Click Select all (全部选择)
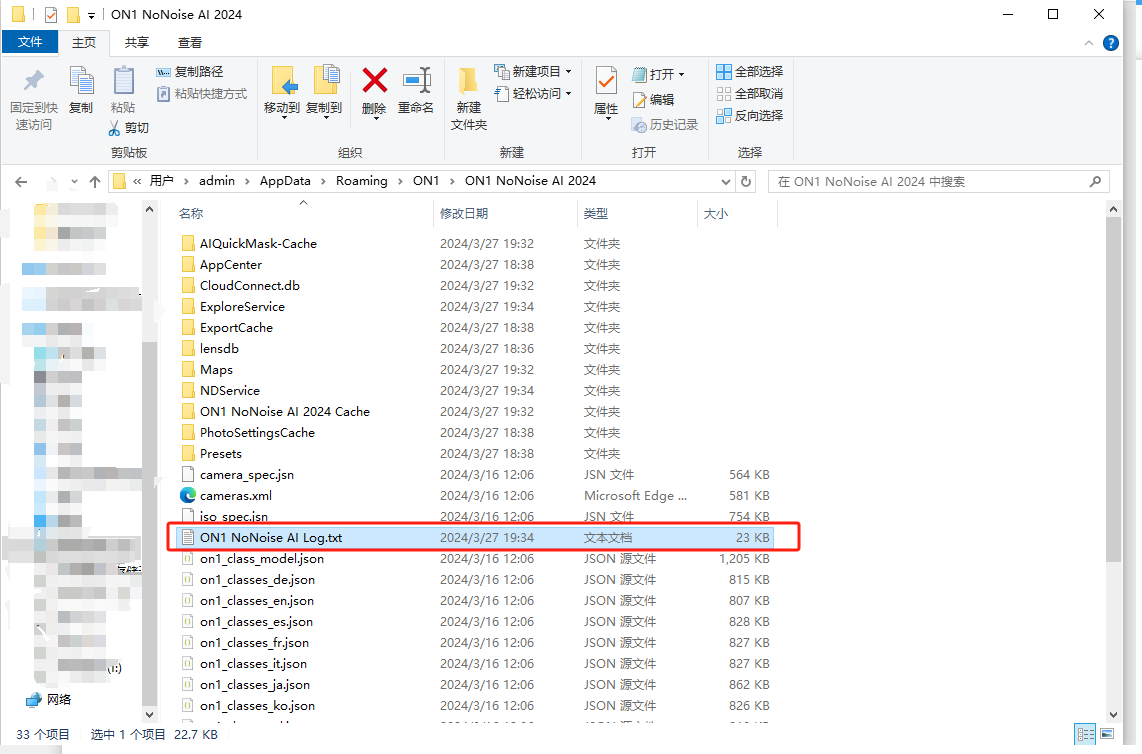Image resolution: width=1142 pixels, height=754 pixels. [x=750, y=71]
